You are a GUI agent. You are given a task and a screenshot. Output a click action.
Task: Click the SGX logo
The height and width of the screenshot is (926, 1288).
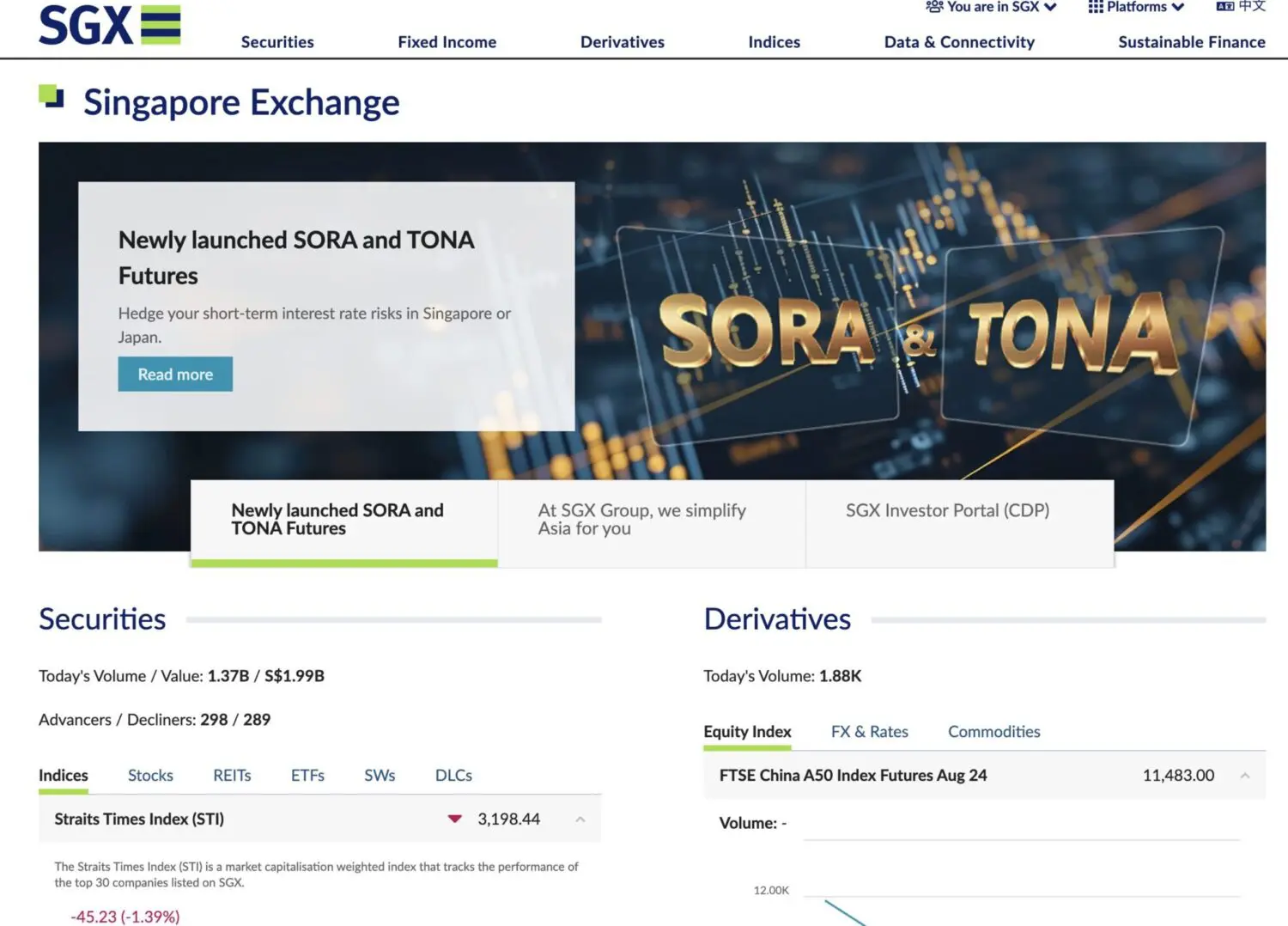tap(110, 25)
